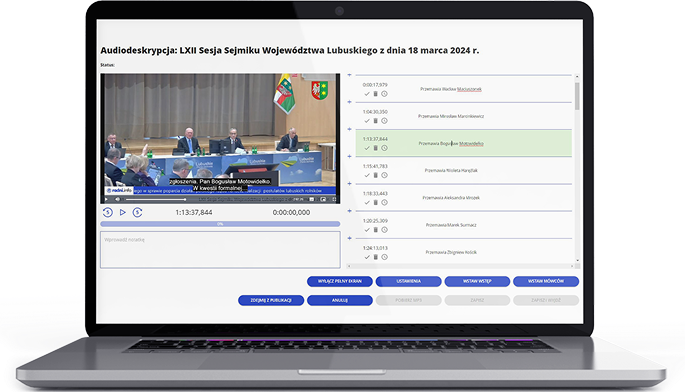
Task: Click the WYŁĄCZ PEŁNY EKRAN button
Action: click(x=340, y=281)
